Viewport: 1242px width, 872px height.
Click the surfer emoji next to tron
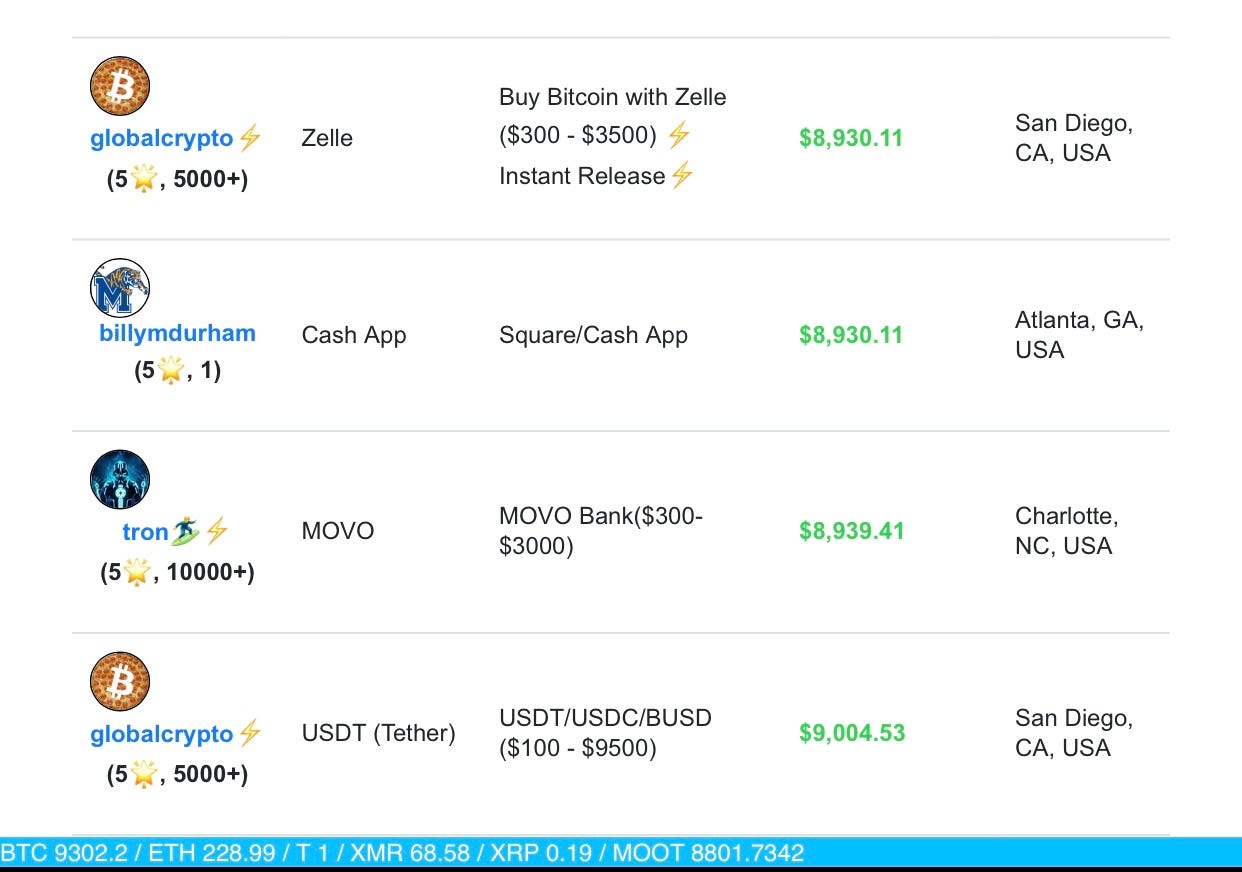pos(185,532)
